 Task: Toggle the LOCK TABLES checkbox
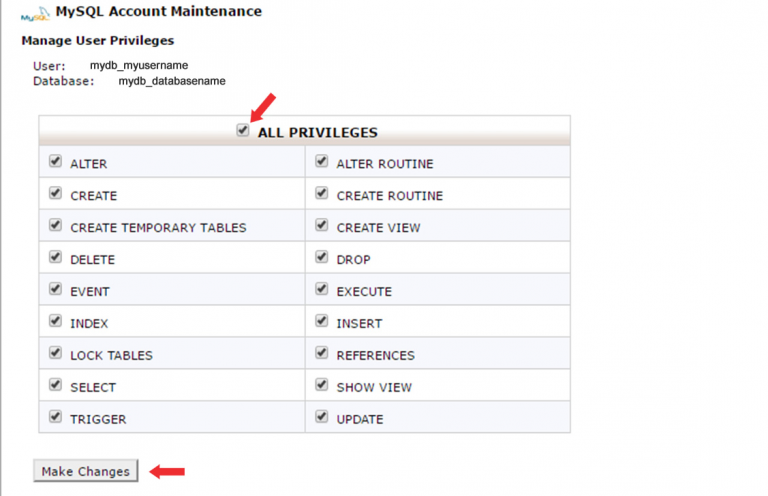[54, 354]
